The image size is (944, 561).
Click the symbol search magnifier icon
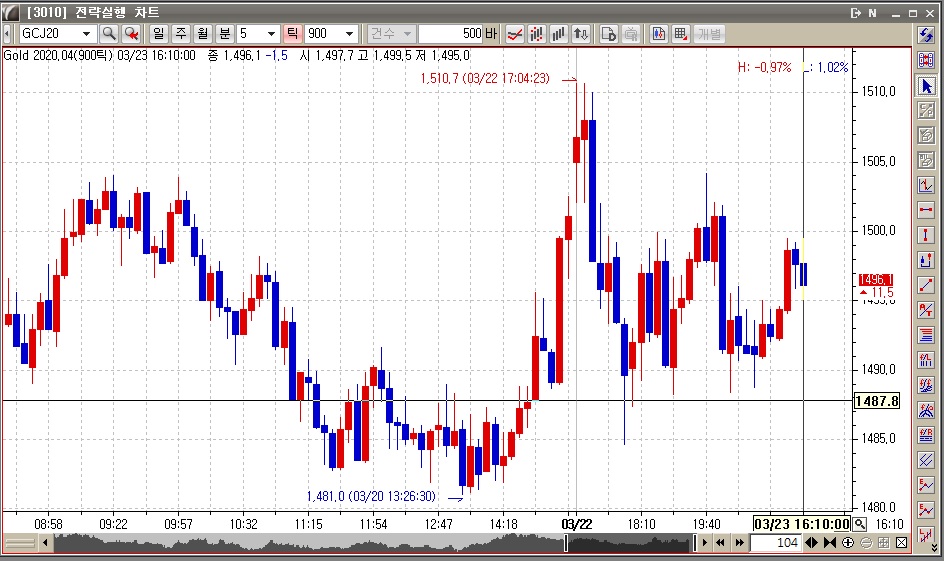click(109, 34)
